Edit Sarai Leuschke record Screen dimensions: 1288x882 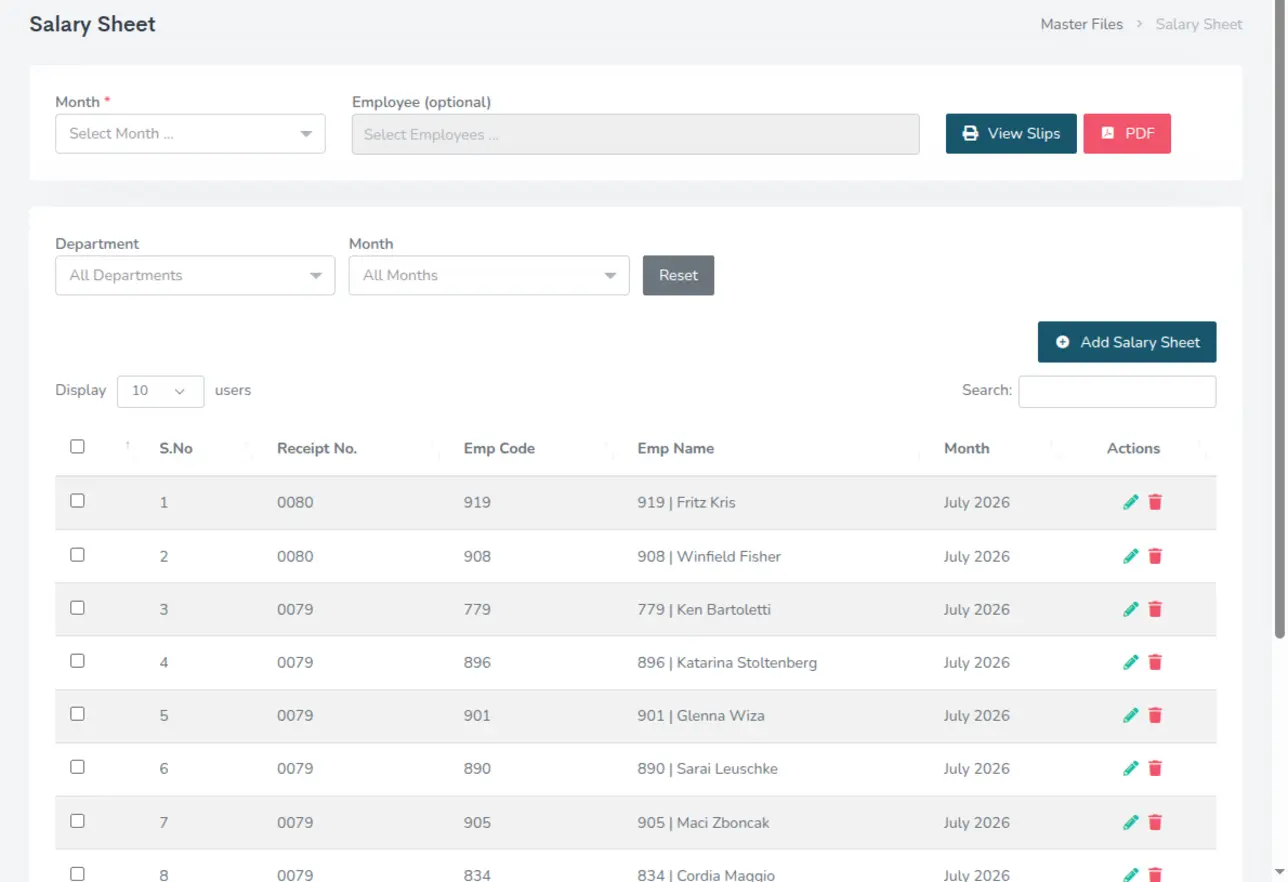tap(1131, 768)
